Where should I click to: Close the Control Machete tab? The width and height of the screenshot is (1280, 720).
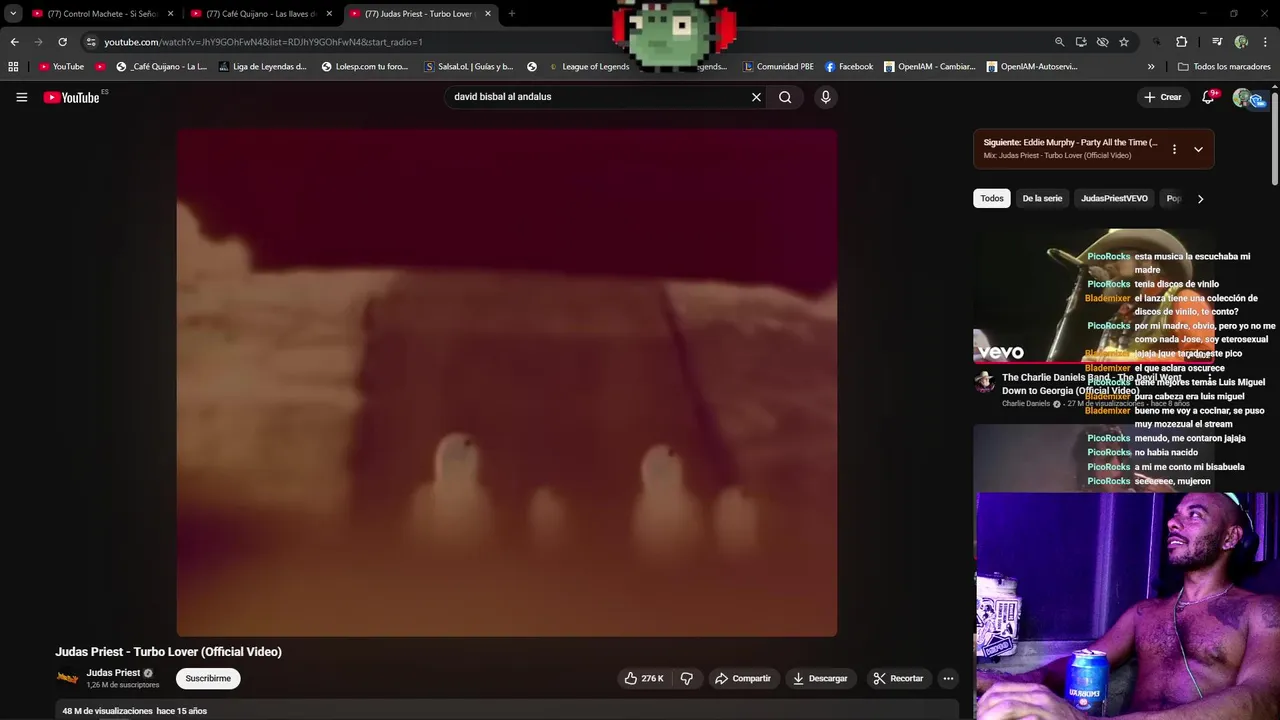pyautogui.click(x=170, y=14)
